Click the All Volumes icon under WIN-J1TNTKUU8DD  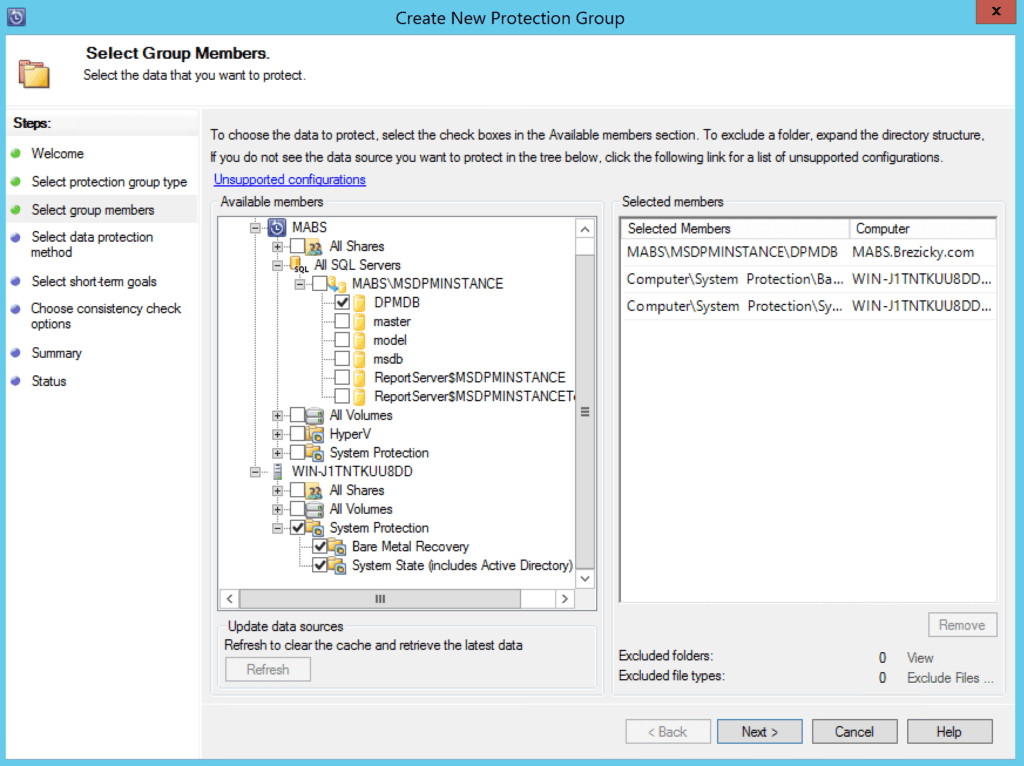pos(315,509)
